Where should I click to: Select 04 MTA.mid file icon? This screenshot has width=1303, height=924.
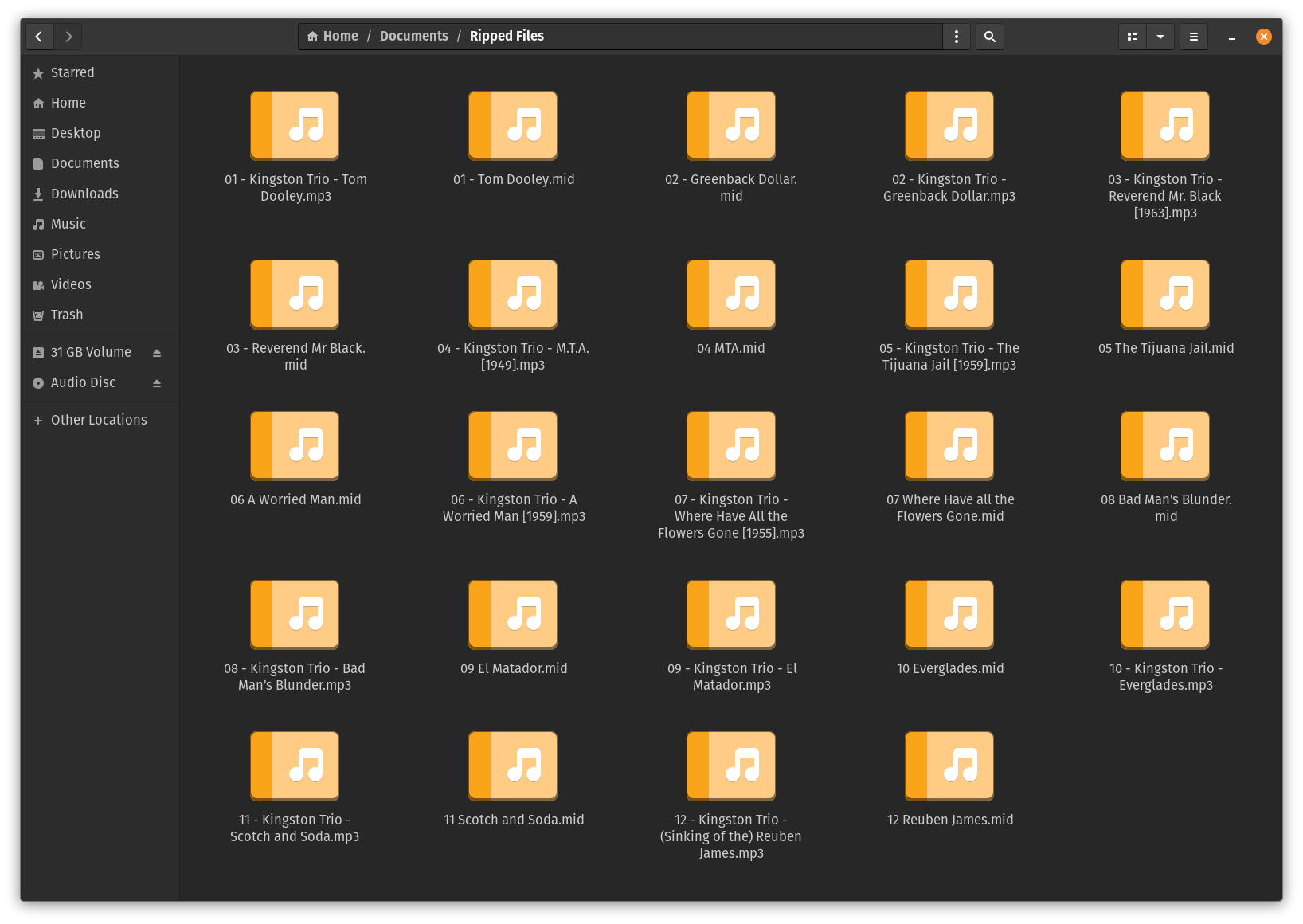(x=731, y=295)
